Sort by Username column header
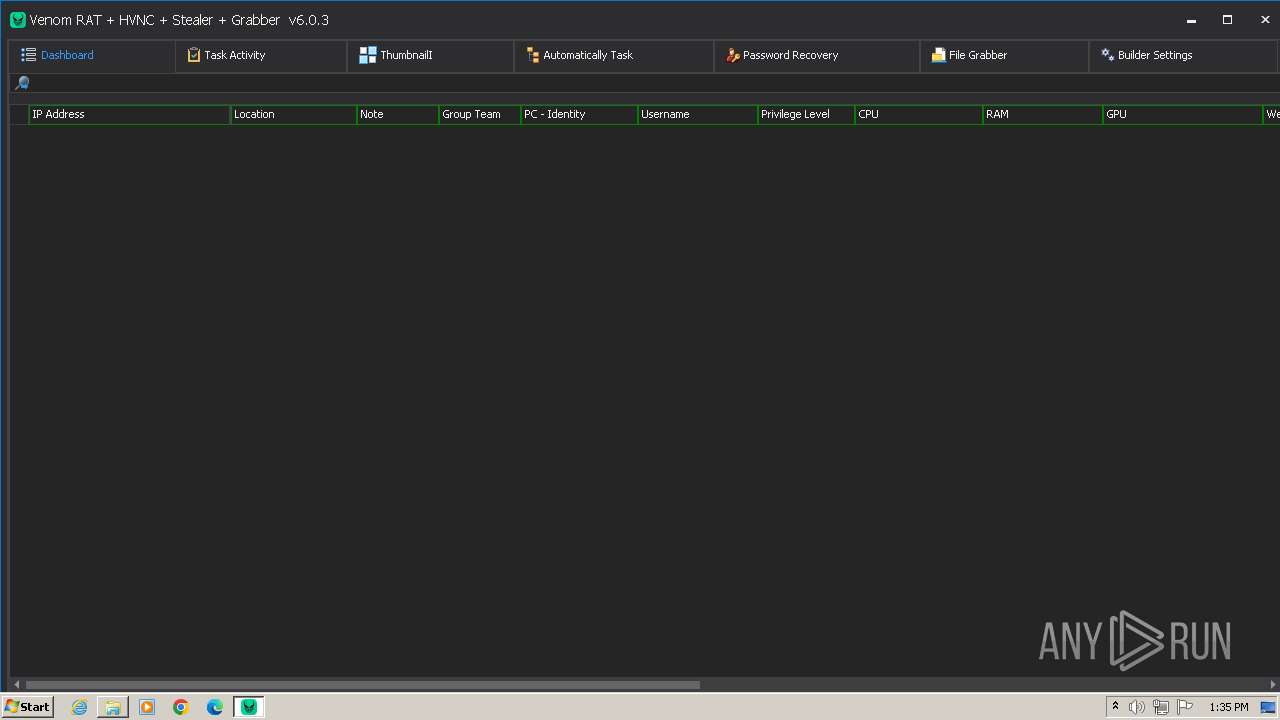1280x720 pixels. point(697,114)
